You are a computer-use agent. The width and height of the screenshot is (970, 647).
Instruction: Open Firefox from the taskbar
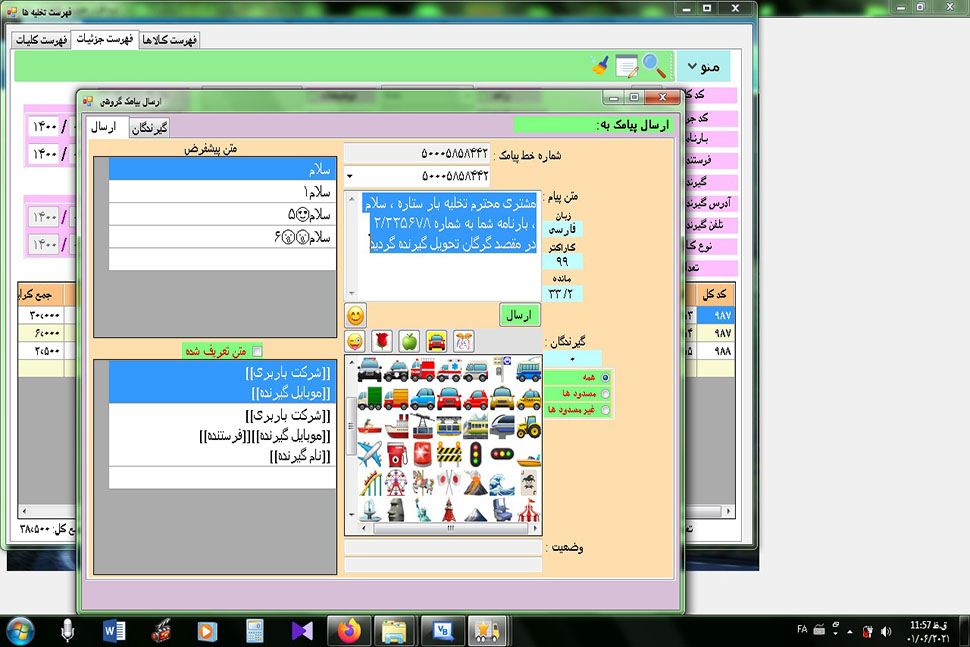click(349, 631)
